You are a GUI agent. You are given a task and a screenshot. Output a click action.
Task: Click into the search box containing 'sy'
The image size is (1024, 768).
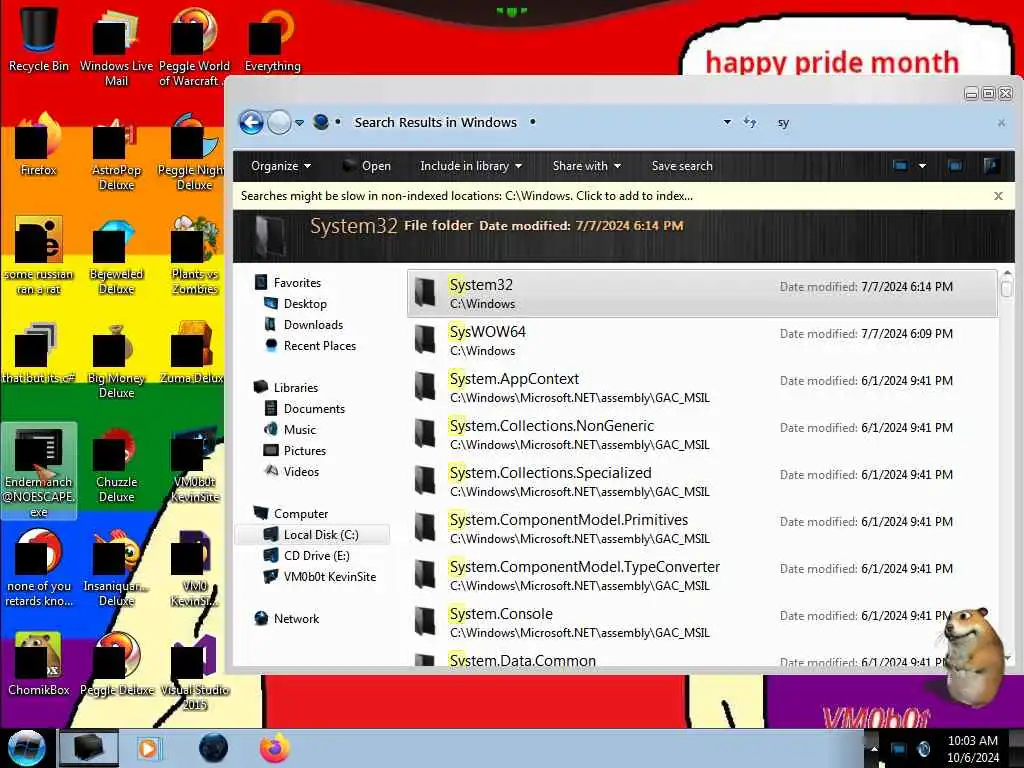click(882, 122)
